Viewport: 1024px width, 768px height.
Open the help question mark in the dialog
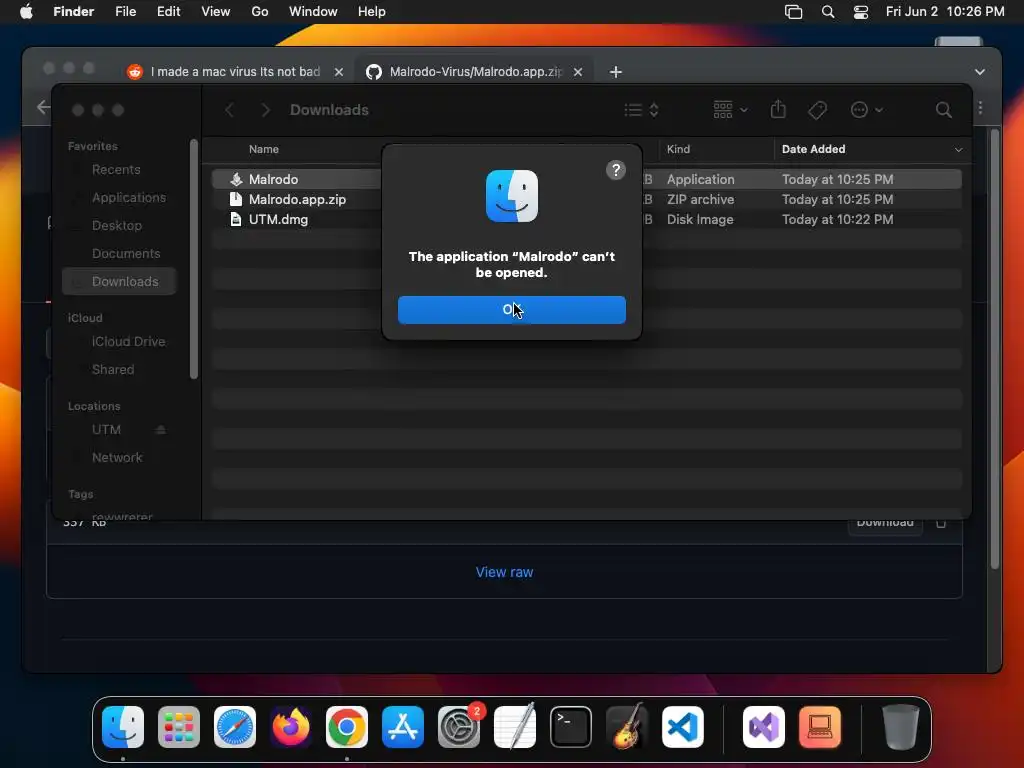(x=615, y=170)
